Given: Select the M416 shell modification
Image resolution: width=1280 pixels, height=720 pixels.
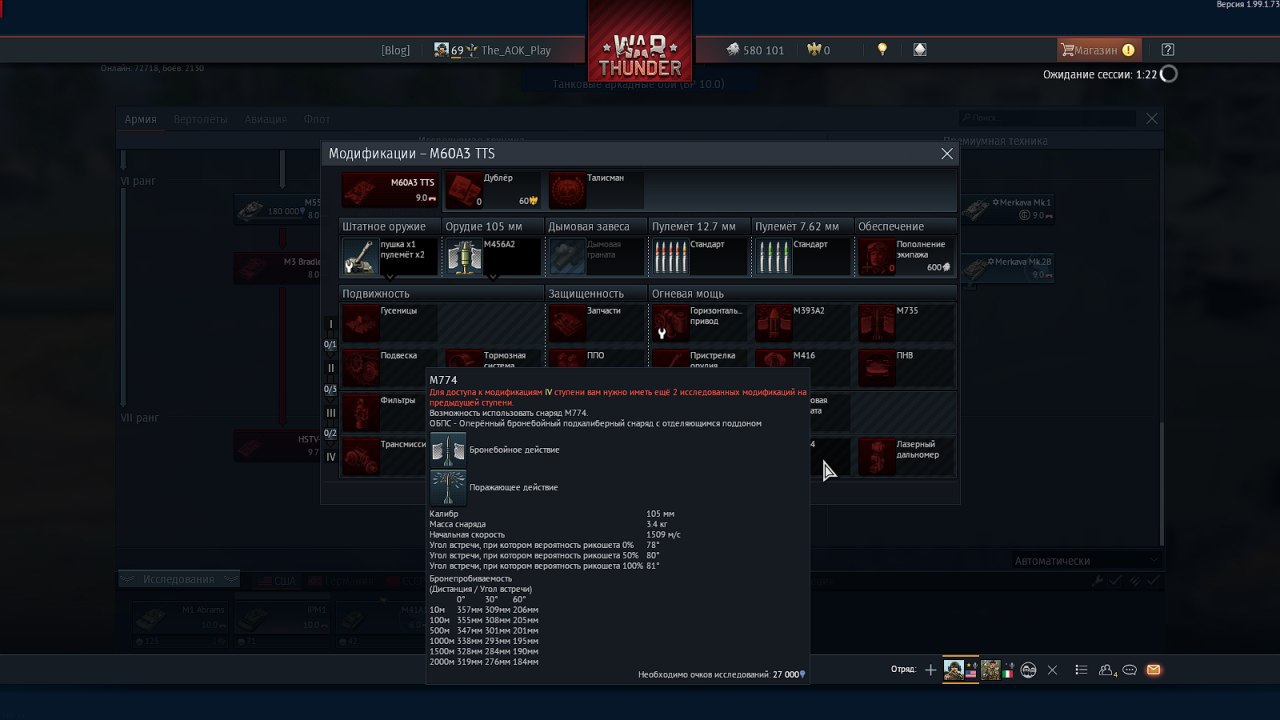Looking at the screenshot, I should click(803, 360).
